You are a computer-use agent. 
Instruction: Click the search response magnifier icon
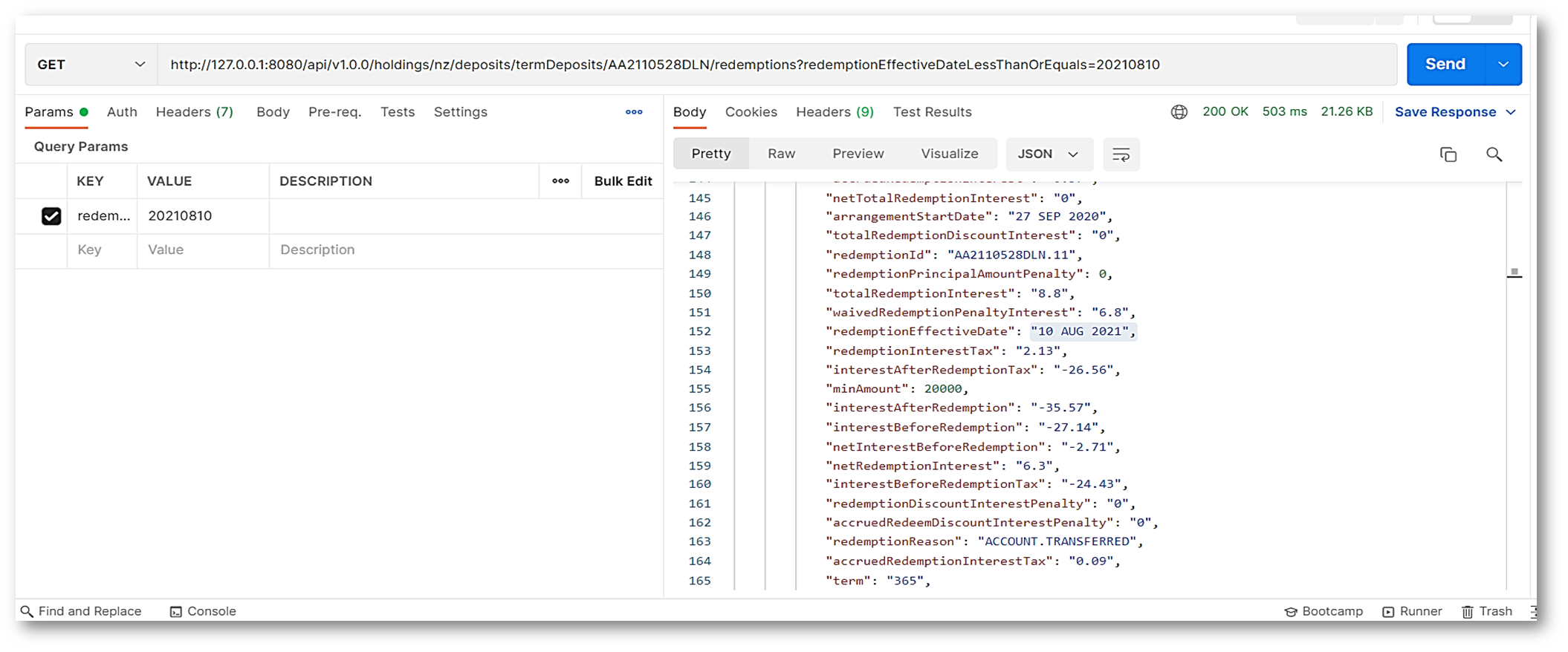point(1494,154)
